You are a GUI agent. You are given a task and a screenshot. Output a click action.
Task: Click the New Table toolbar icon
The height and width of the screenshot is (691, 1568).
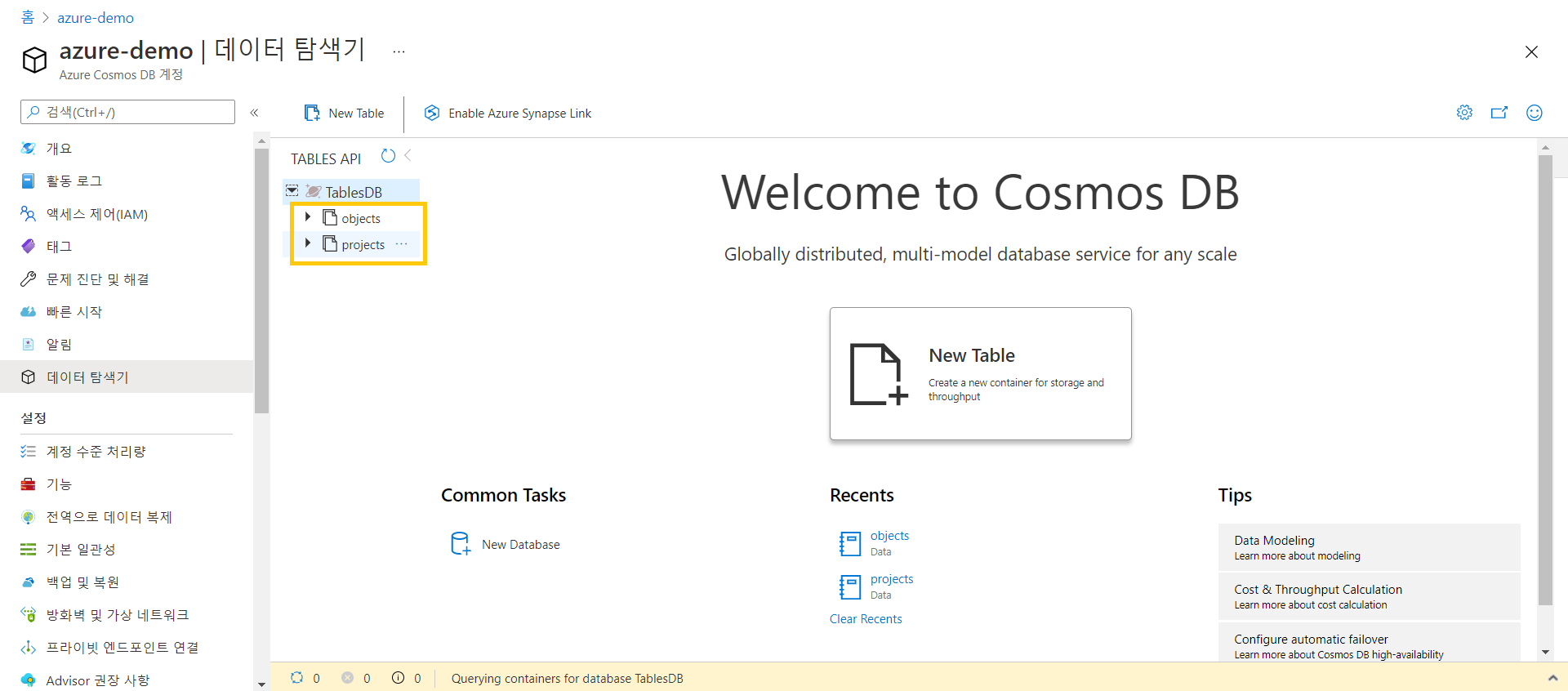click(312, 113)
